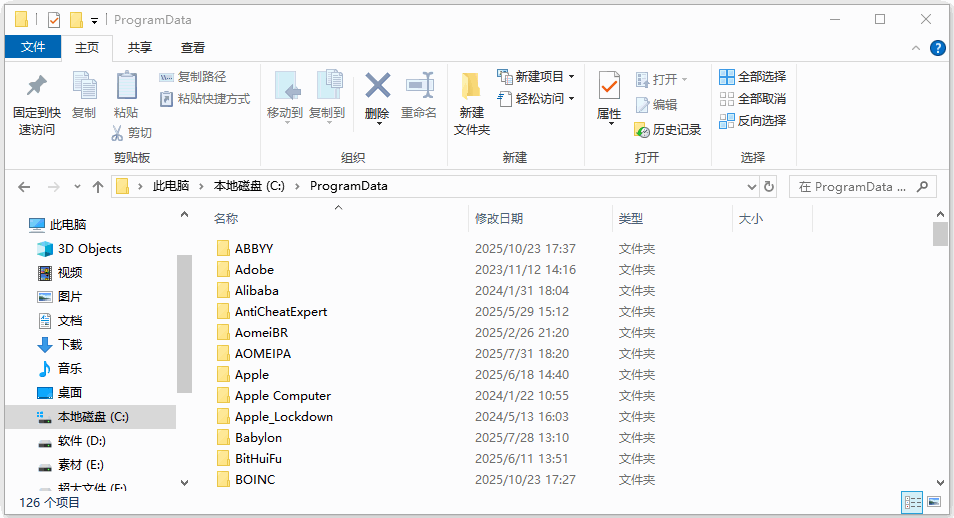954x518 pixels.
Task: Click the Move To (移动到) icon
Action: point(285,86)
